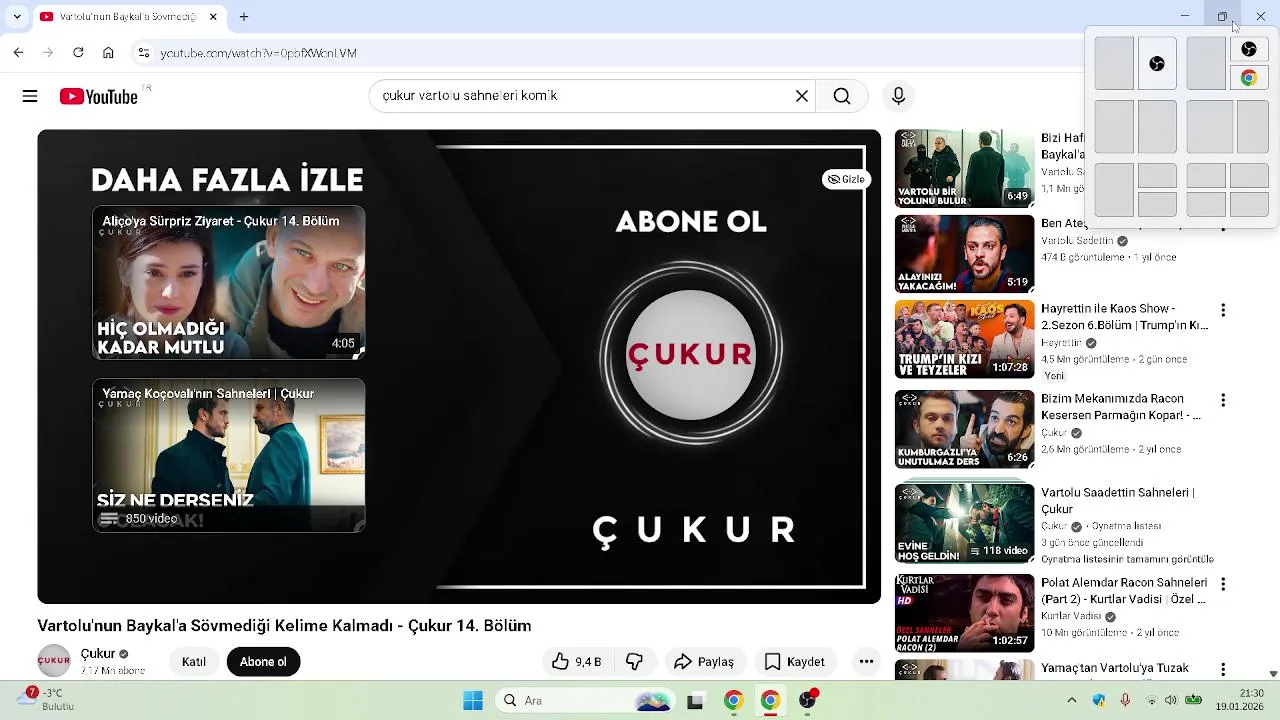Click the tray microphone indicator
1280x720 pixels.
coord(1125,700)
